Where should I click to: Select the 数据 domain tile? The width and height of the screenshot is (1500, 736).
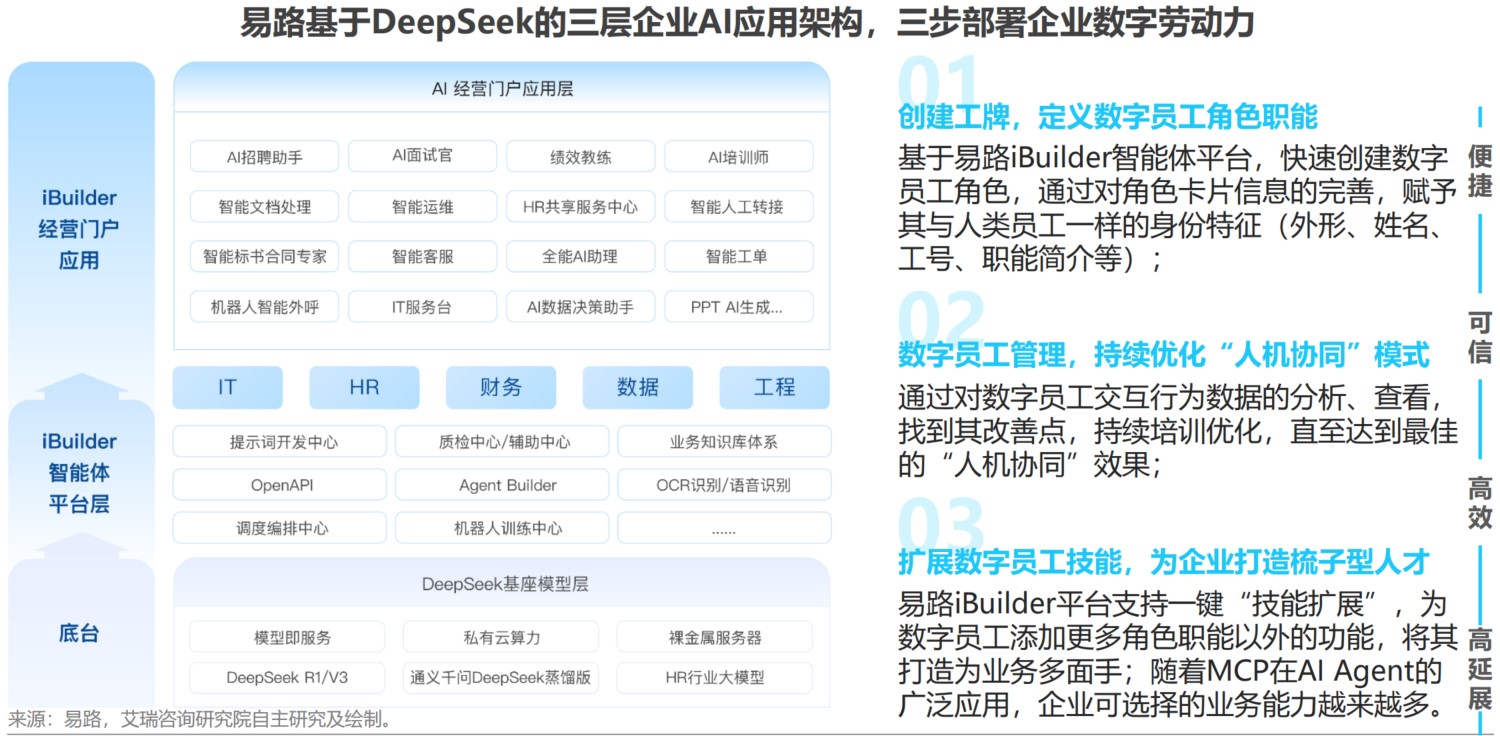[x=638, y=387]
